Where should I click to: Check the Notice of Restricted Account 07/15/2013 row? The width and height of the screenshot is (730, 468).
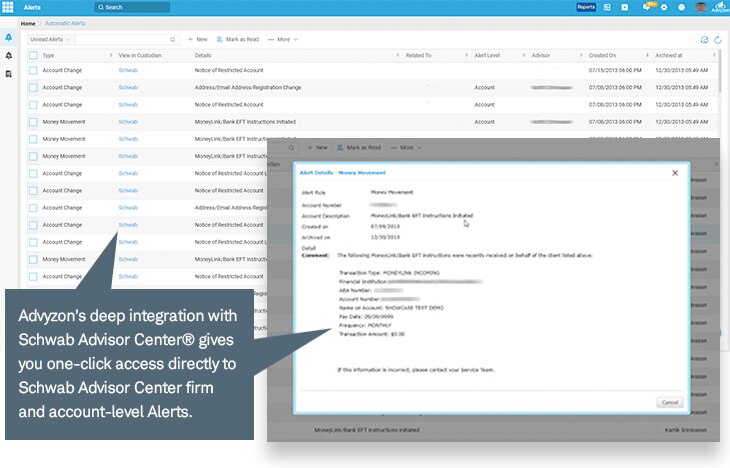33,70
